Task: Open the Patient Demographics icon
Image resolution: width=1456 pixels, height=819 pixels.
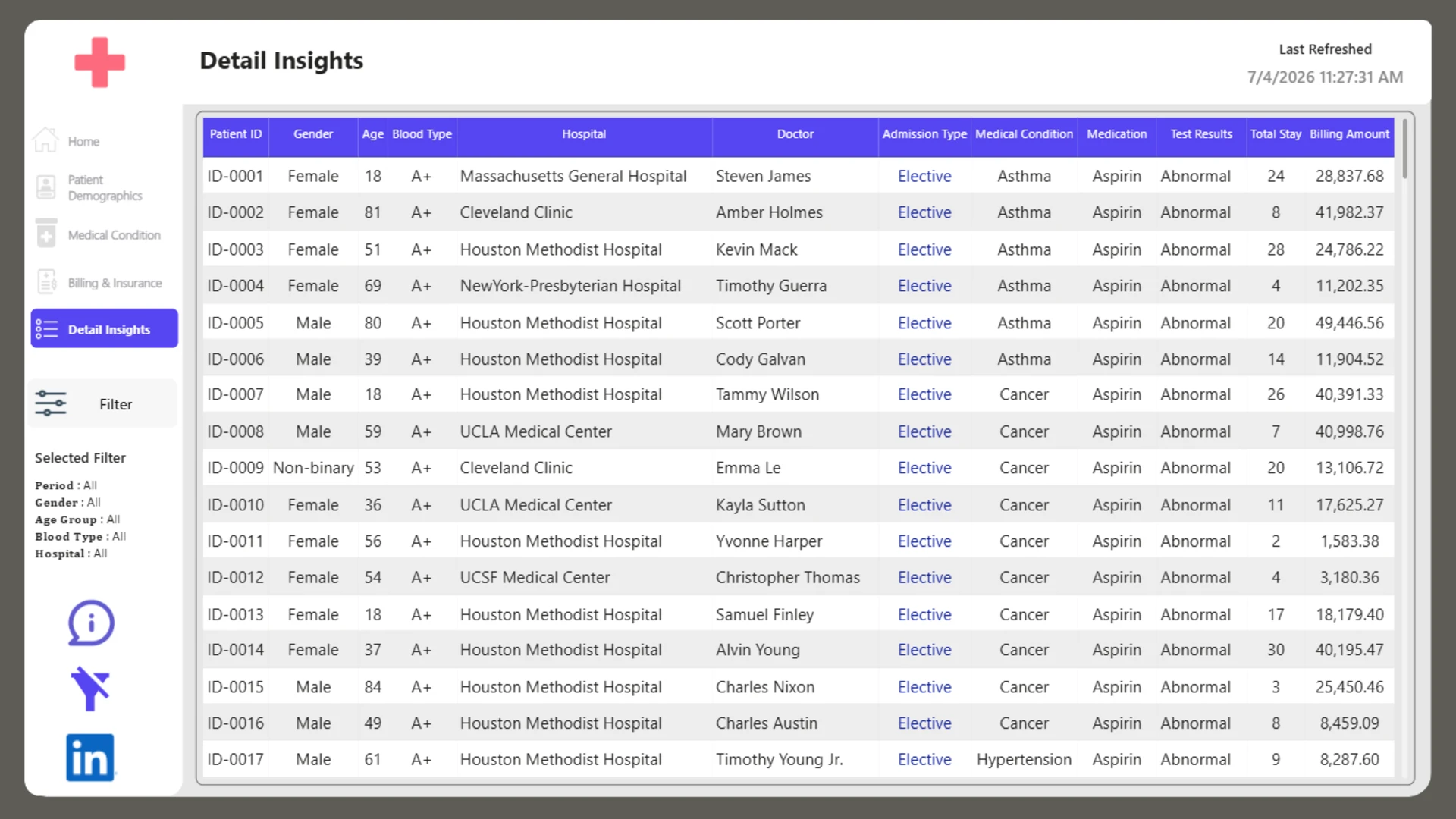Action: (x=46, y=187)
